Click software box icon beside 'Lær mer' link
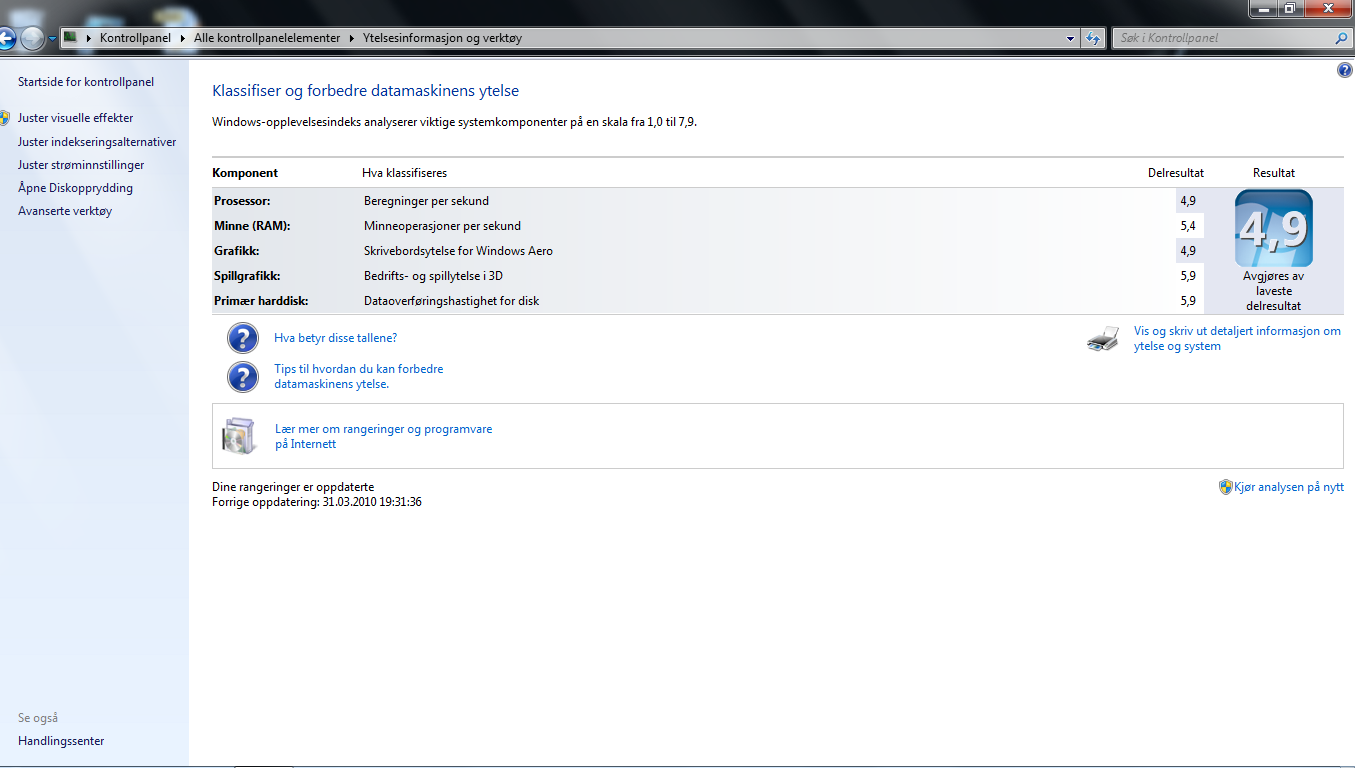The image size is (1366, 768). 240,436
